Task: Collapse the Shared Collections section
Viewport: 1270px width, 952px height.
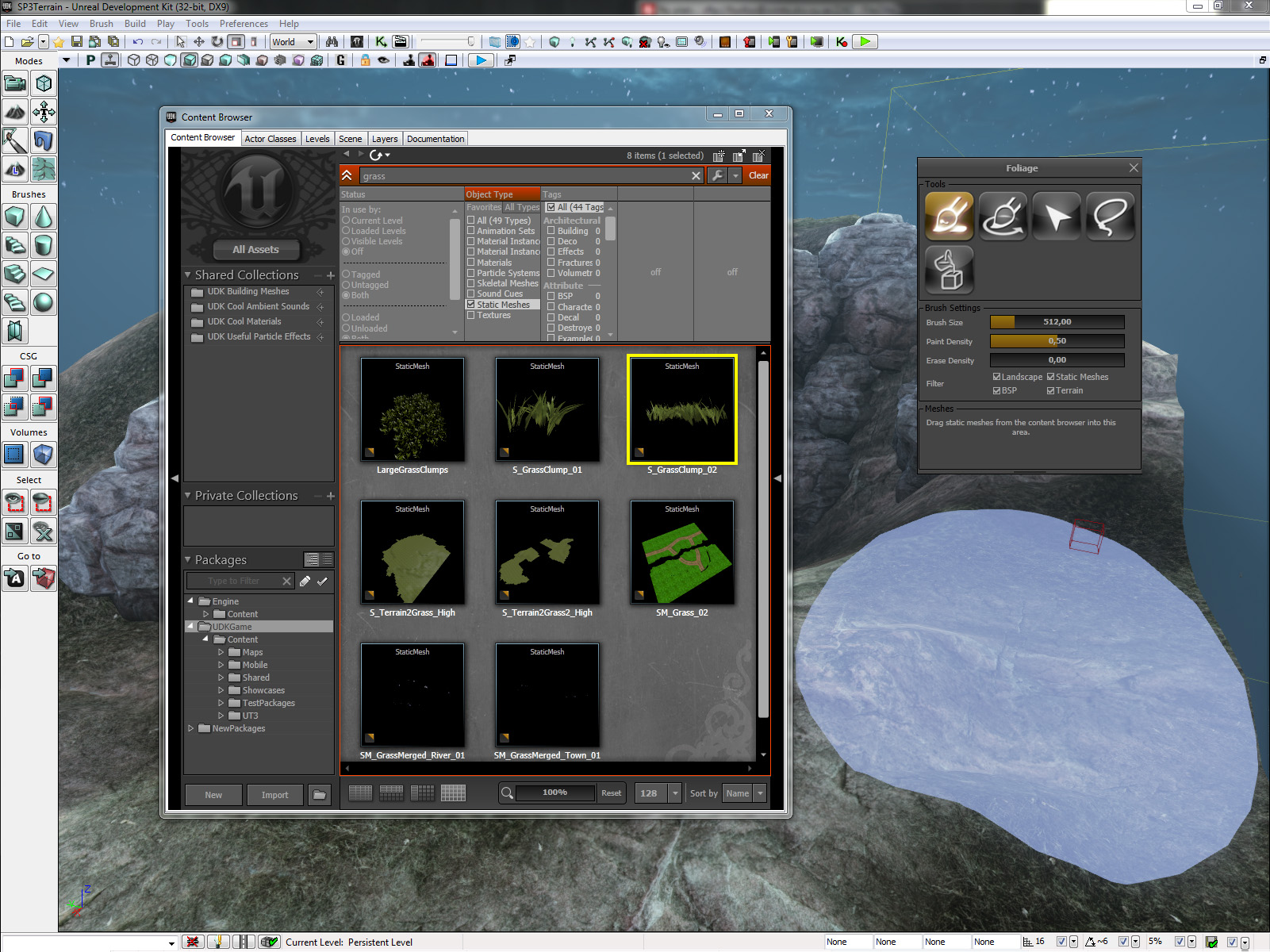Action: (188, 274)
